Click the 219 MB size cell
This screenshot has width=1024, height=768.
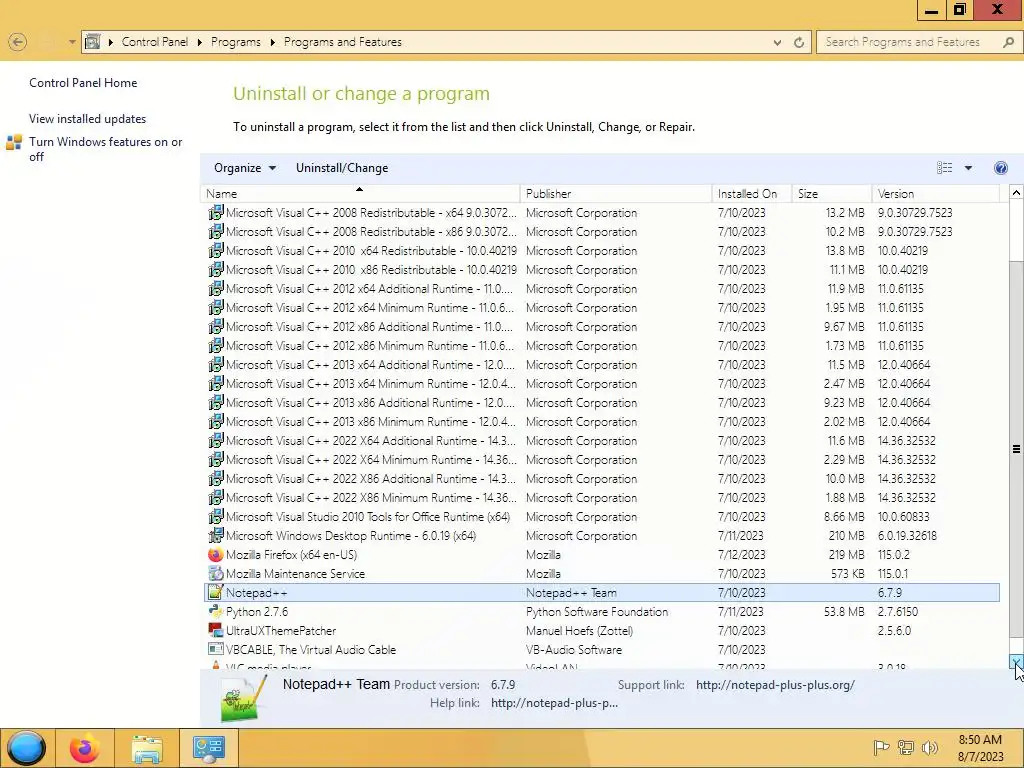(x=846, y=555)
